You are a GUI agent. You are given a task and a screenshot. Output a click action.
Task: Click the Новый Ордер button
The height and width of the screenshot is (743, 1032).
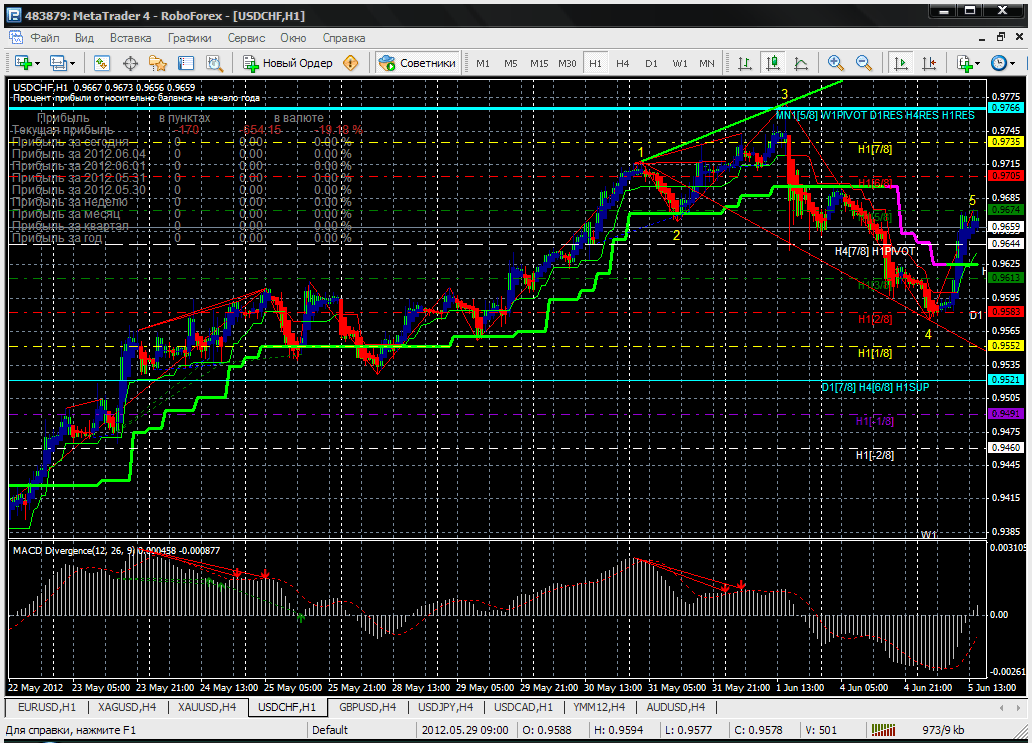click(289, 63)
